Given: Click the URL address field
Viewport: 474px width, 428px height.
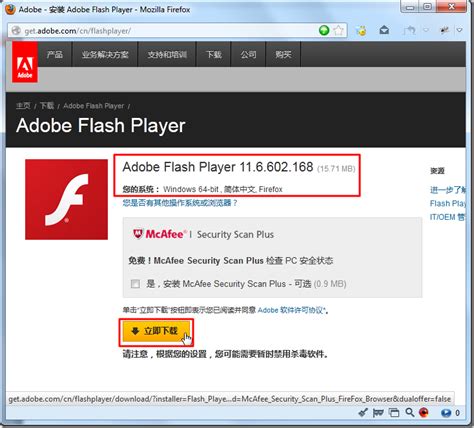Looking at the screenshot, I should [x=163, y=31].
